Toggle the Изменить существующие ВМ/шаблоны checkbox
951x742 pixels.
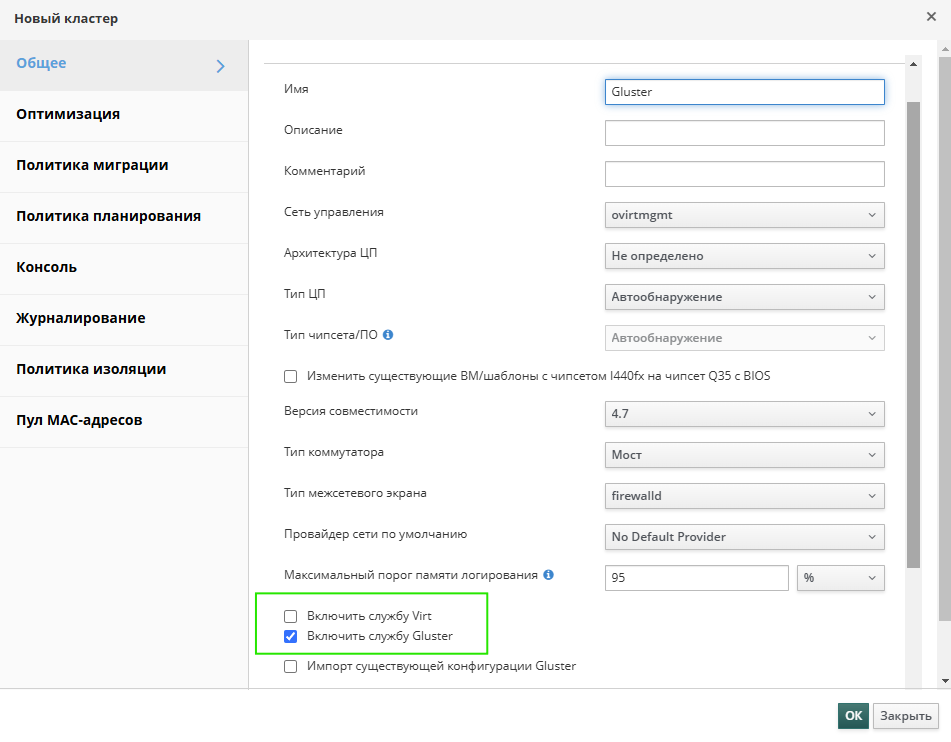pyautogui.click(x=291, y=376)
